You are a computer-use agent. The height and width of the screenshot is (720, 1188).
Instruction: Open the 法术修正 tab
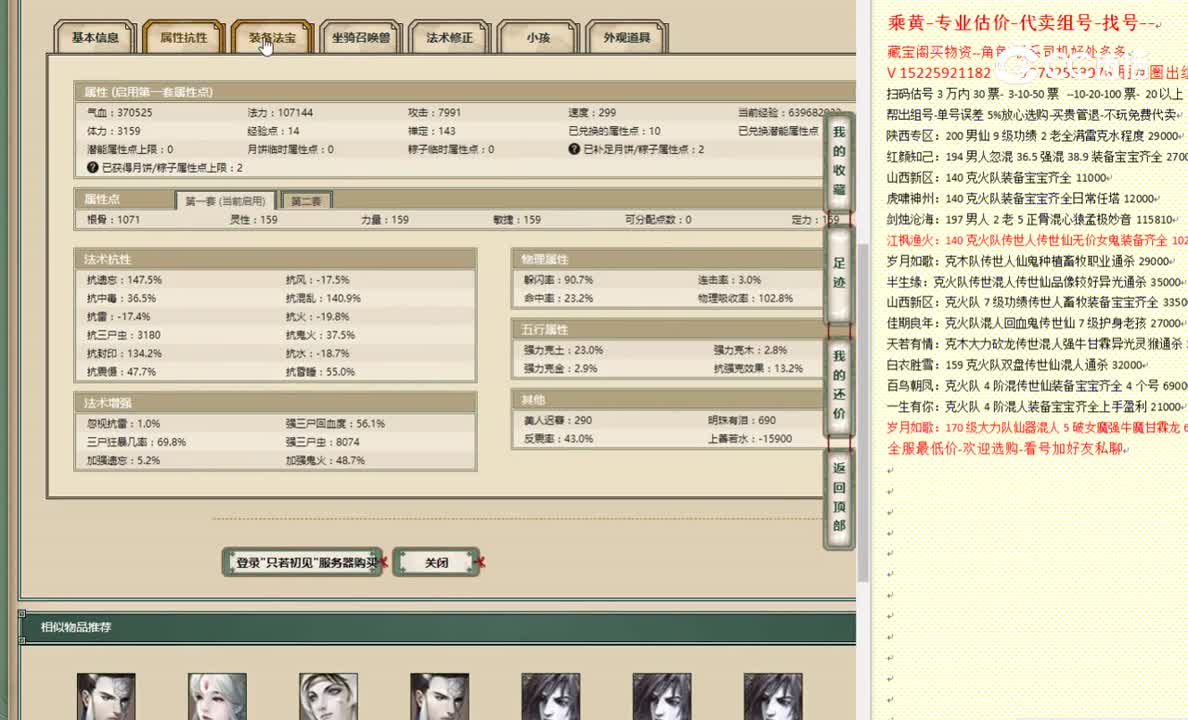pyautogui.click(x=449, y=38)
